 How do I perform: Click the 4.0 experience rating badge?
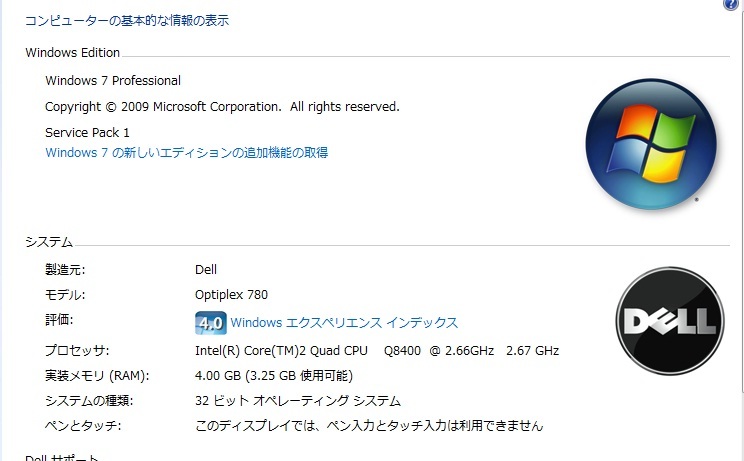[x=210, y=323]
